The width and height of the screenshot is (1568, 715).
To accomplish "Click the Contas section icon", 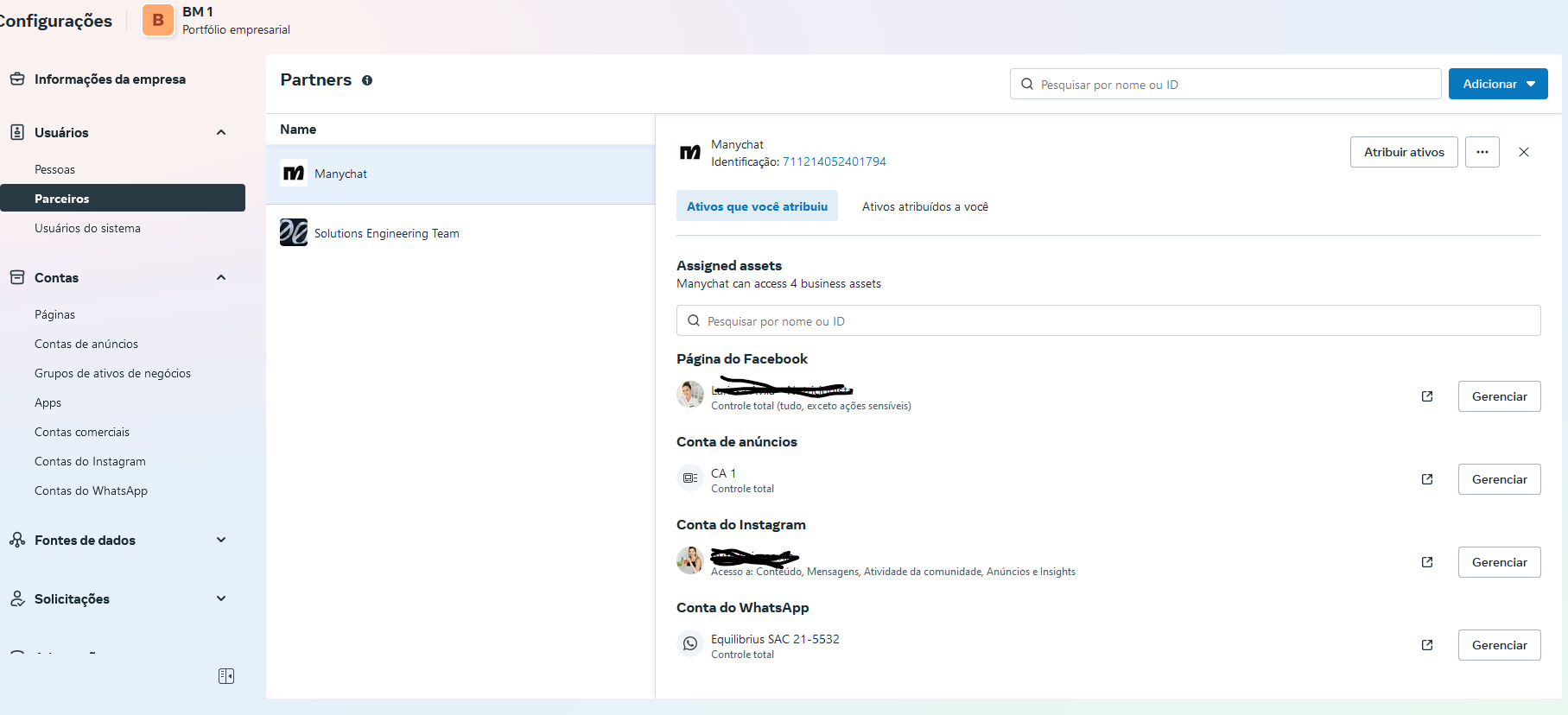I will coord(17,277).
